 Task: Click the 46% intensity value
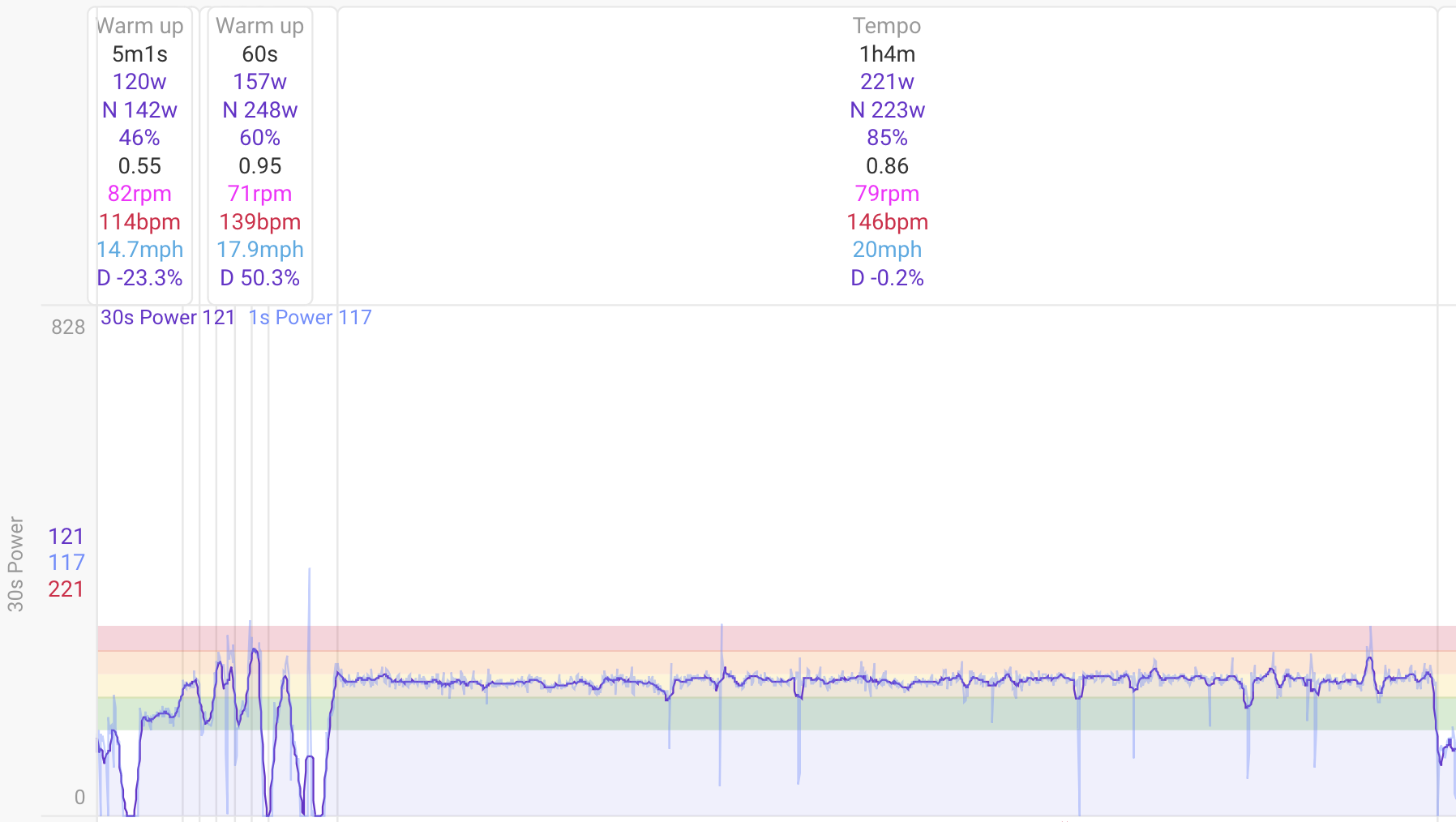139,138
